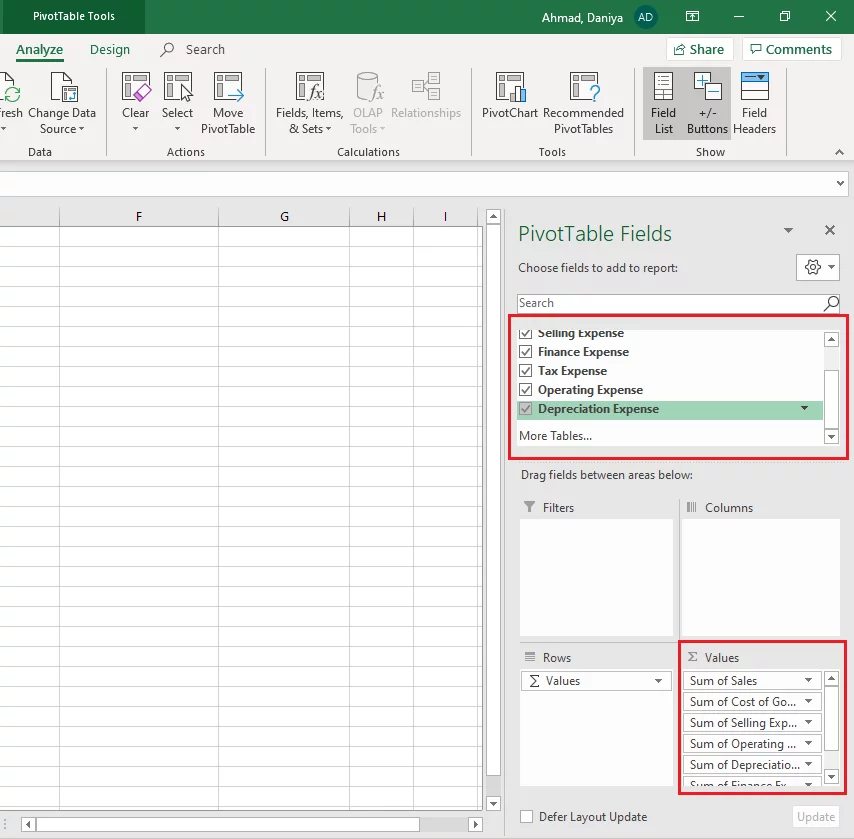Uncheck the Tax Expense field

pos(525,371)
